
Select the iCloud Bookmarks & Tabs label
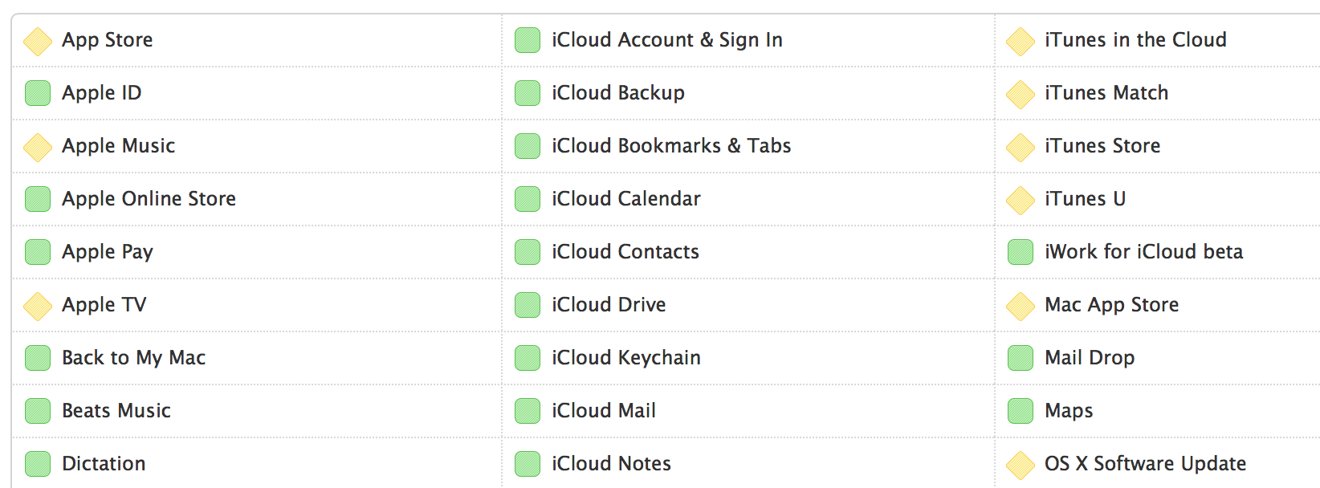tap(671, 146)
